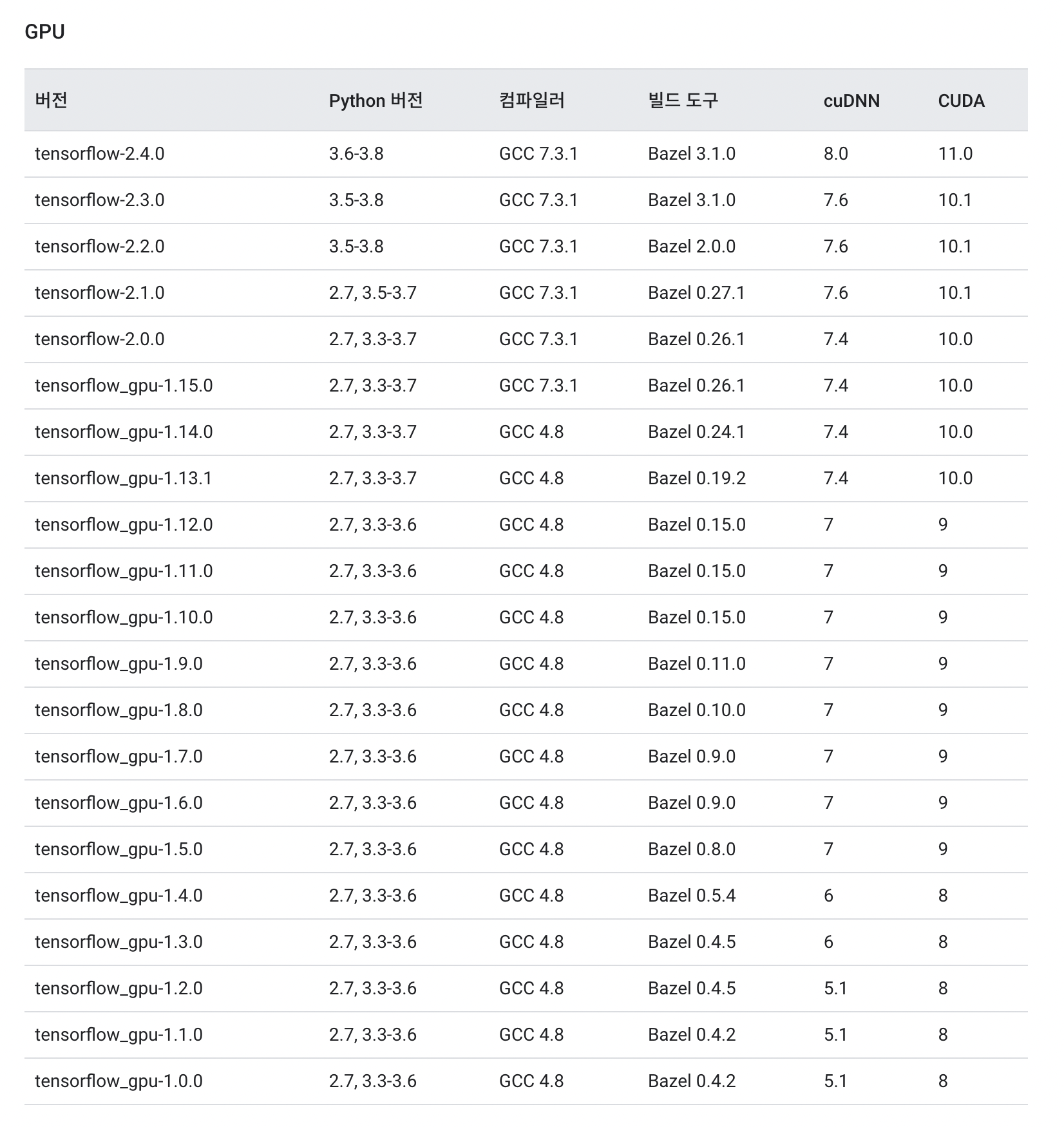The image size is (1064, 1127).
Task: Click the Bazel 0.11.0 cell
Action: (697, 664)
